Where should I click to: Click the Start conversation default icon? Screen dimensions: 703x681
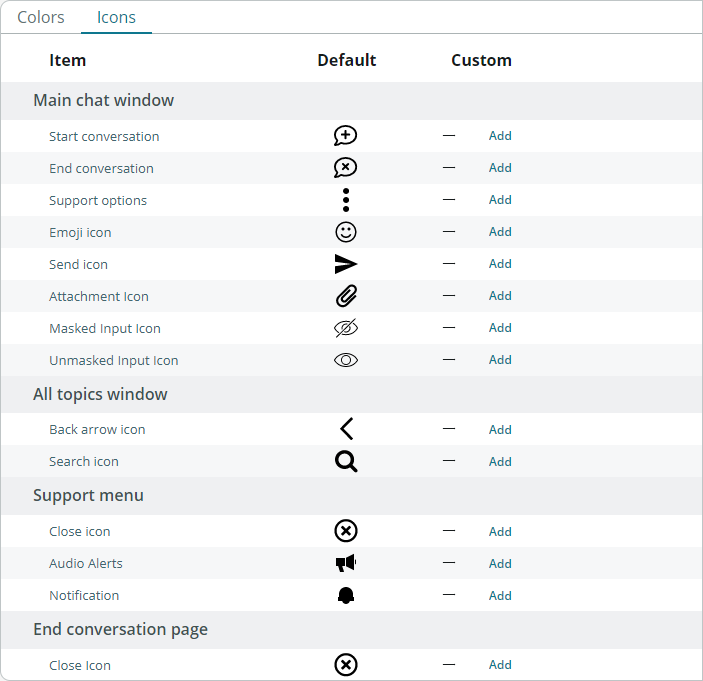pyautogui.click(x=345, y=136)
